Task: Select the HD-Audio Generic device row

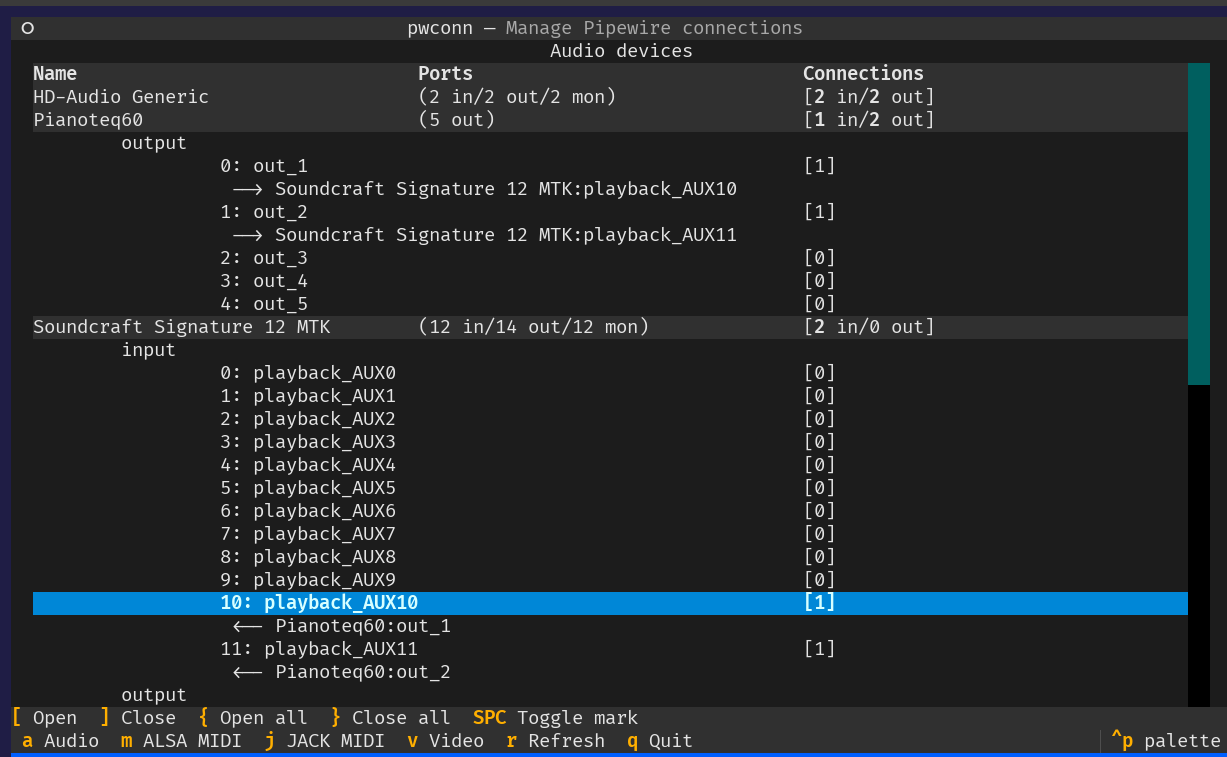Action: pos(610,97)
